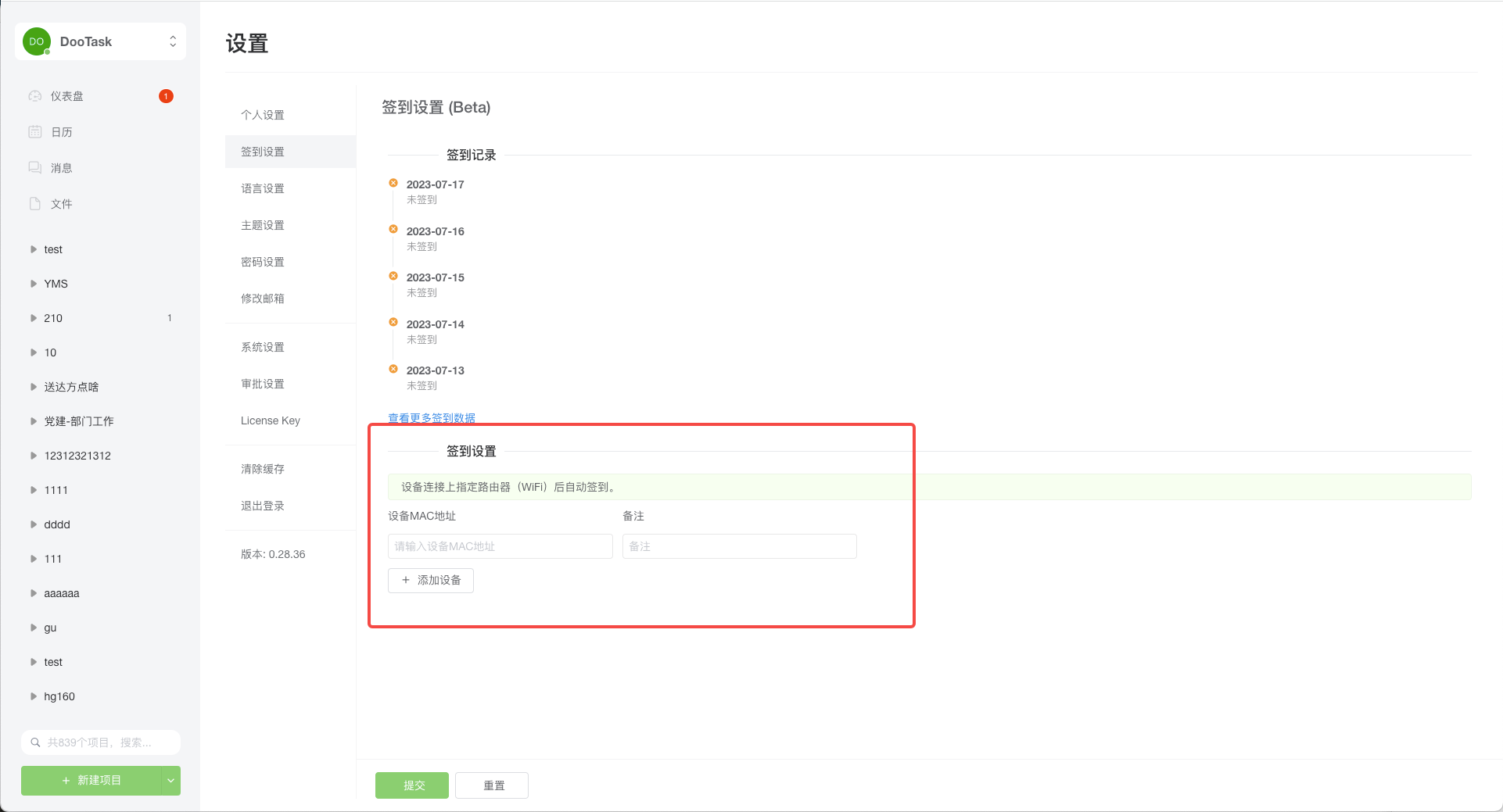Open the 语言设置 settings menu
1503x812 pixels.
263,188
